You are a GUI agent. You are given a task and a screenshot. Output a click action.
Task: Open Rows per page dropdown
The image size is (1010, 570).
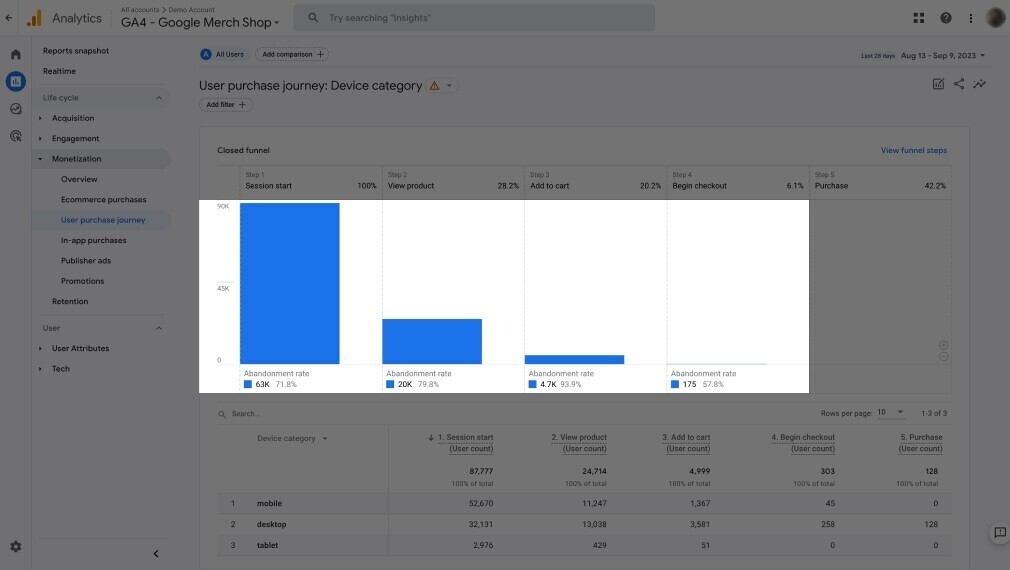point(890,412)
